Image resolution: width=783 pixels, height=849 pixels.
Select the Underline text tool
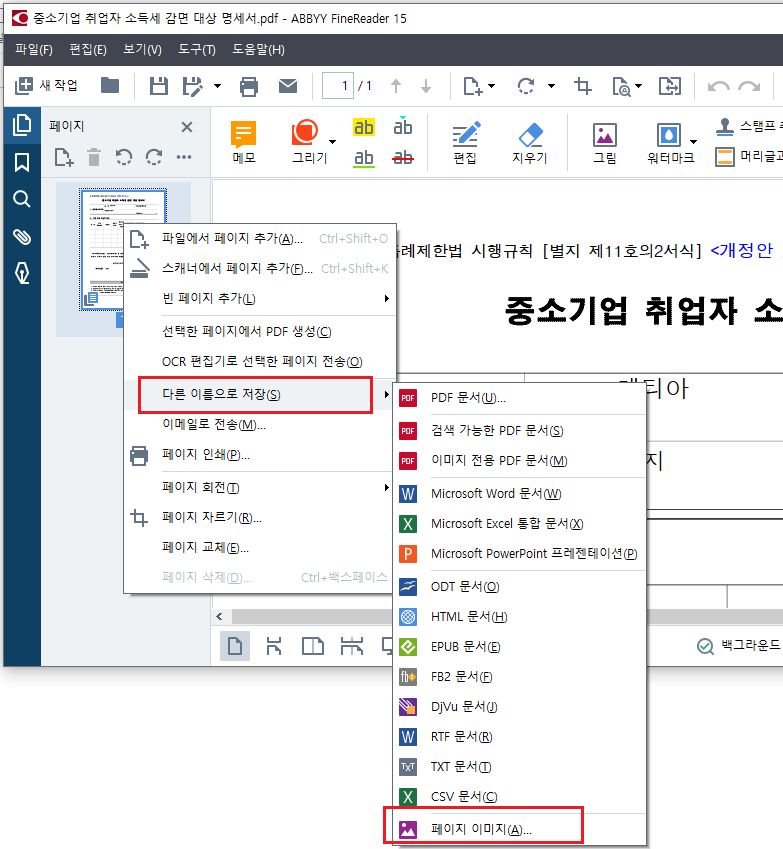point(363,158)
